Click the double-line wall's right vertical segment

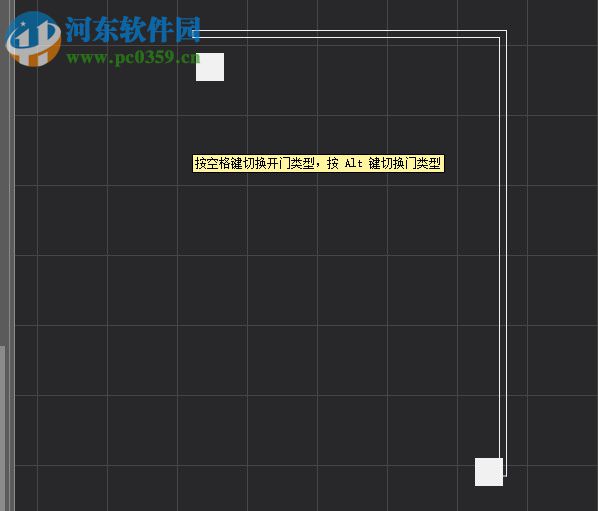tap(503, 253)
